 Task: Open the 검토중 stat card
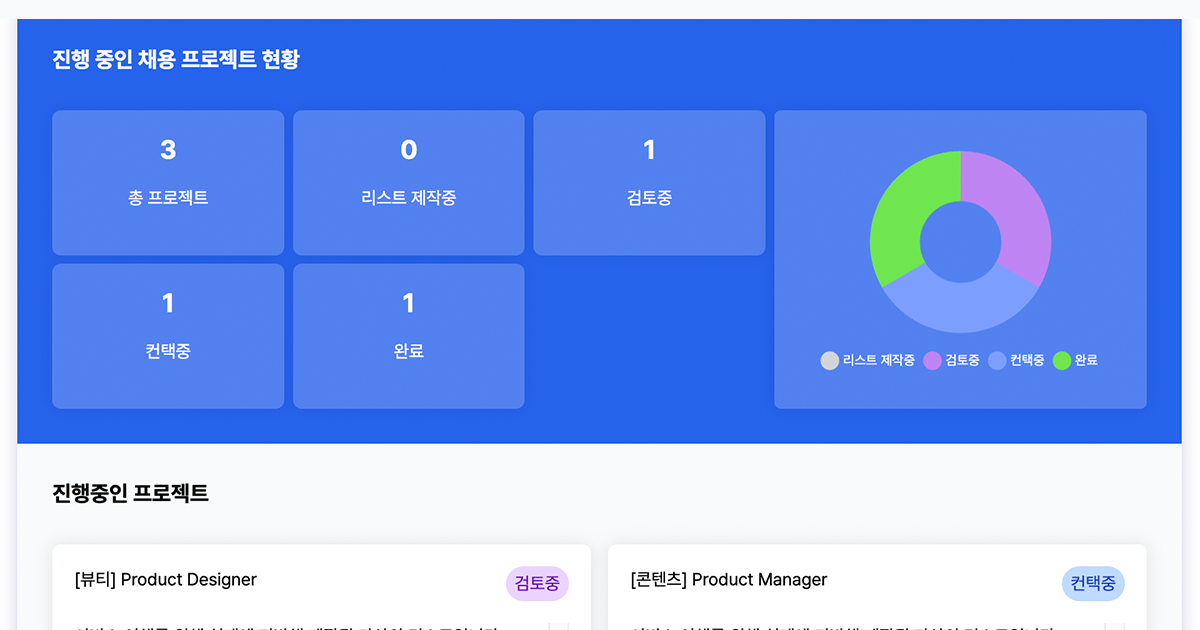tap(649, 182)
